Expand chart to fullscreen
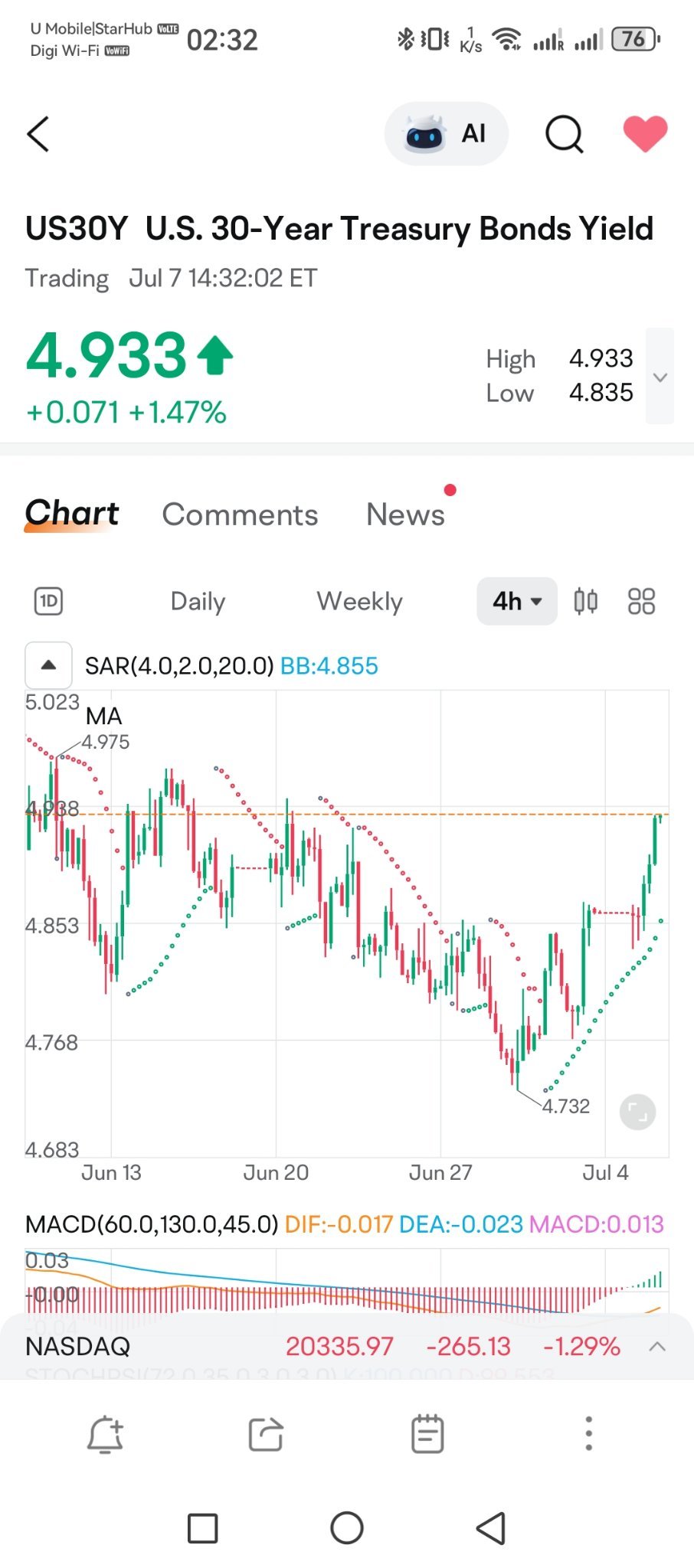This screenshot has width=694, height=1568. [637, 1112]
